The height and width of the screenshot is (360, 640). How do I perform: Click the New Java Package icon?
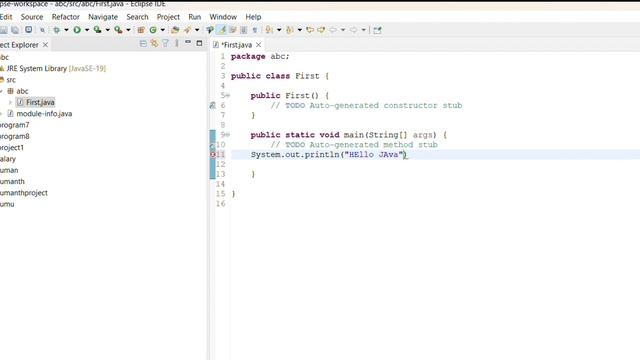click(x=141, y=30)
